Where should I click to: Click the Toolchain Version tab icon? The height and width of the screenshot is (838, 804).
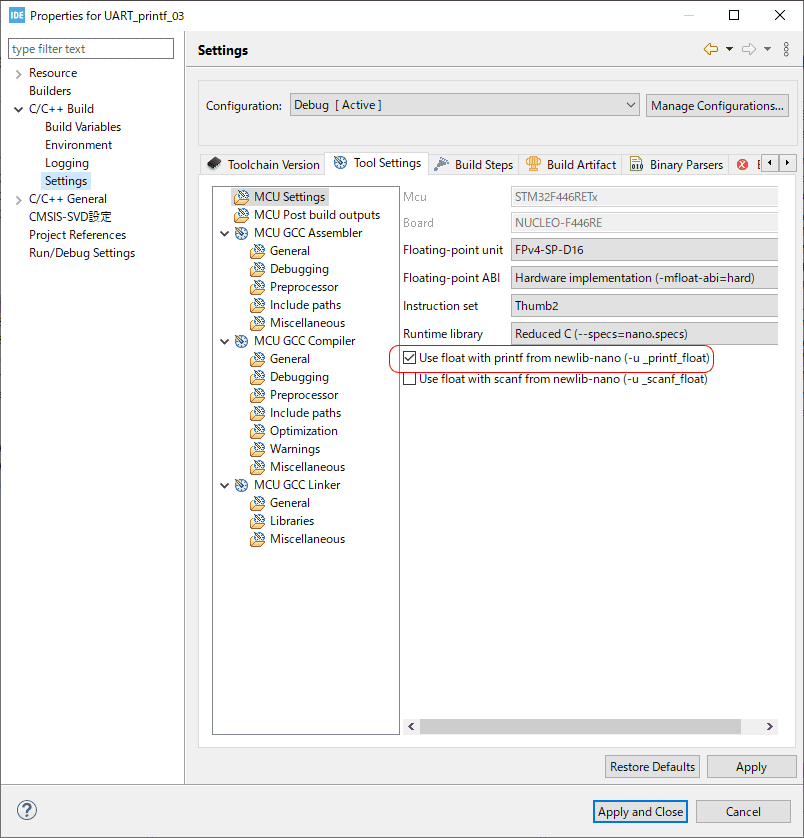tap(214, 164)
